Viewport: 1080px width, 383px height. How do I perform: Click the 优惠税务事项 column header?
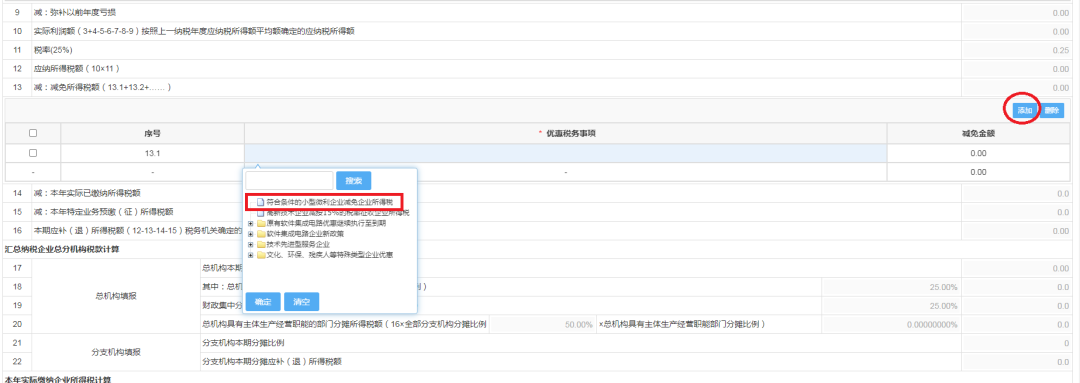tap(565, 134)
